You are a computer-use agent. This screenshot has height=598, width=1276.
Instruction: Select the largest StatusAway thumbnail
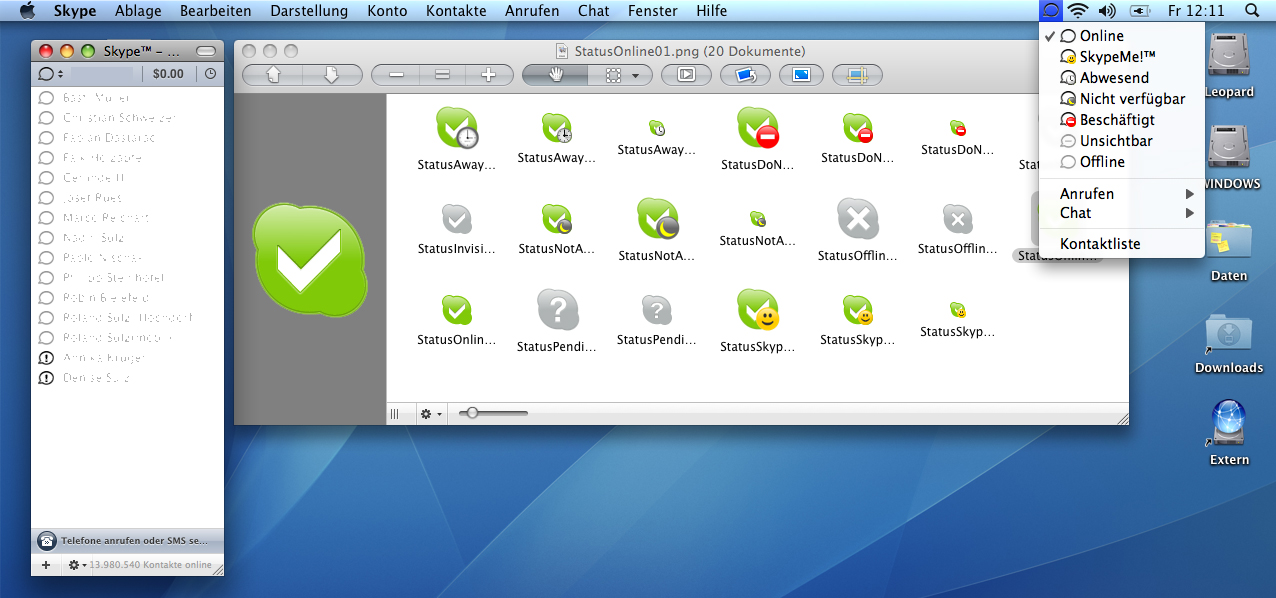[457, 129]
